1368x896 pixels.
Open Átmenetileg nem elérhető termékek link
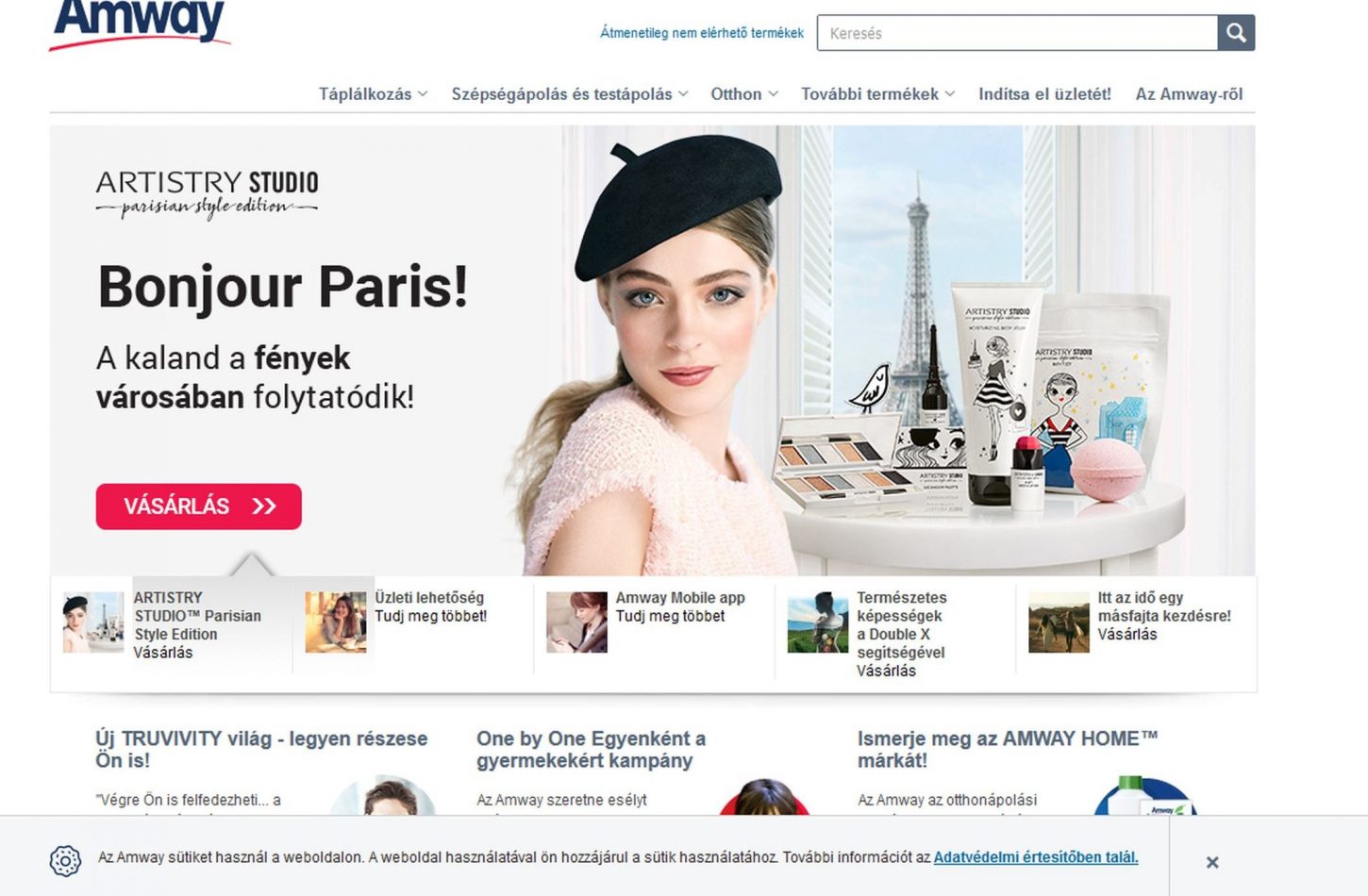pos(702,33)
